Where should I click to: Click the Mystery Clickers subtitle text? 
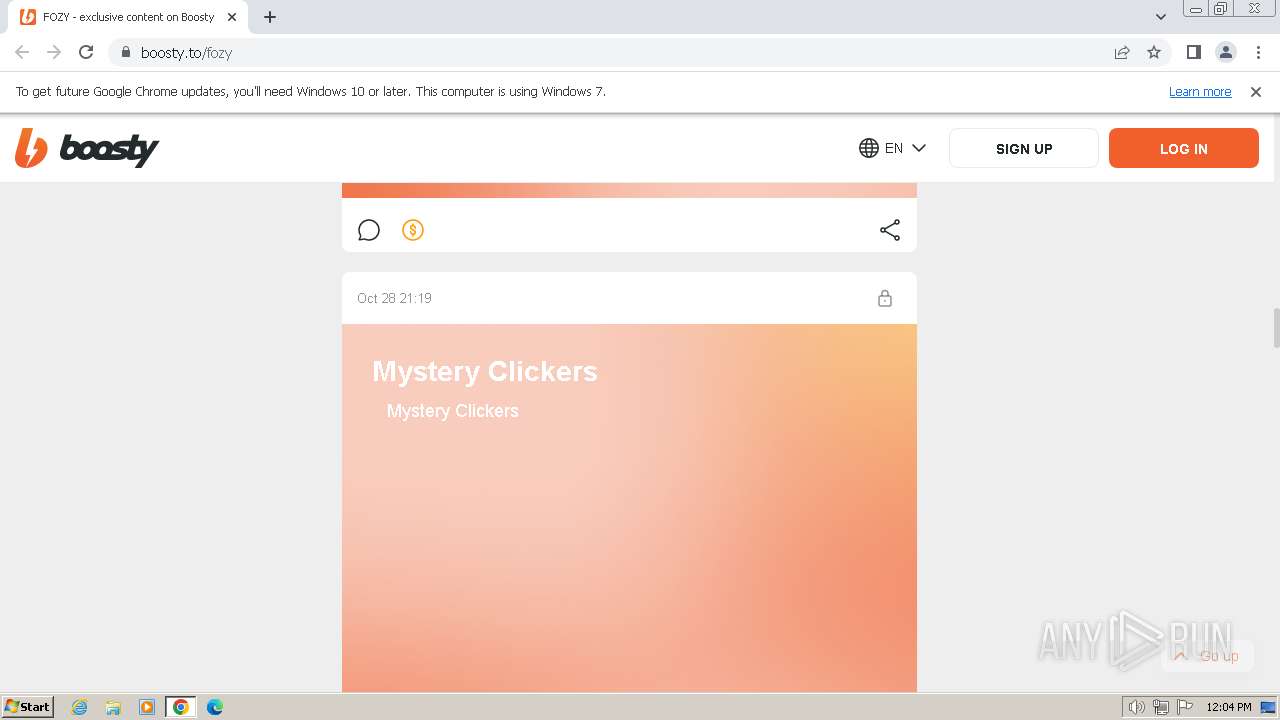pos(453,411)
